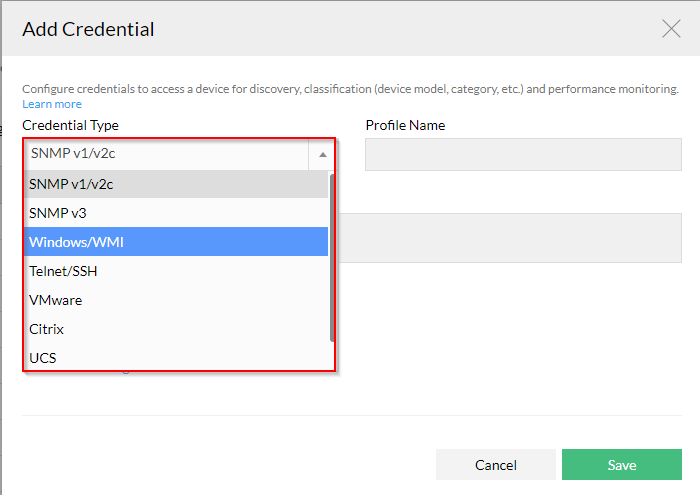Save the new credential
The height and width of the screenshot is (495, 700).
[621, 465]
